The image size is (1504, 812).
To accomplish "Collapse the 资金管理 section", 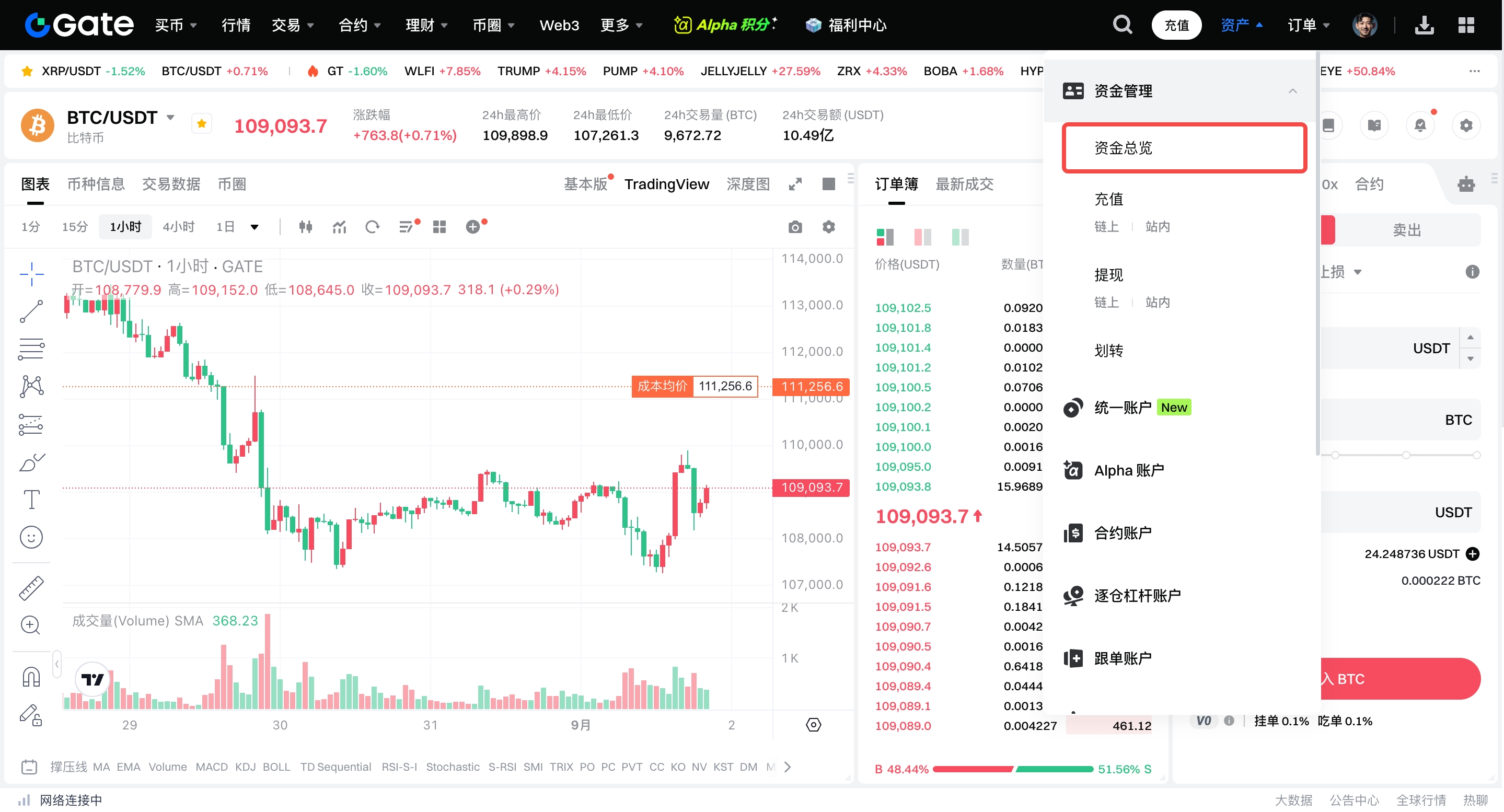I will point(1292,91).
